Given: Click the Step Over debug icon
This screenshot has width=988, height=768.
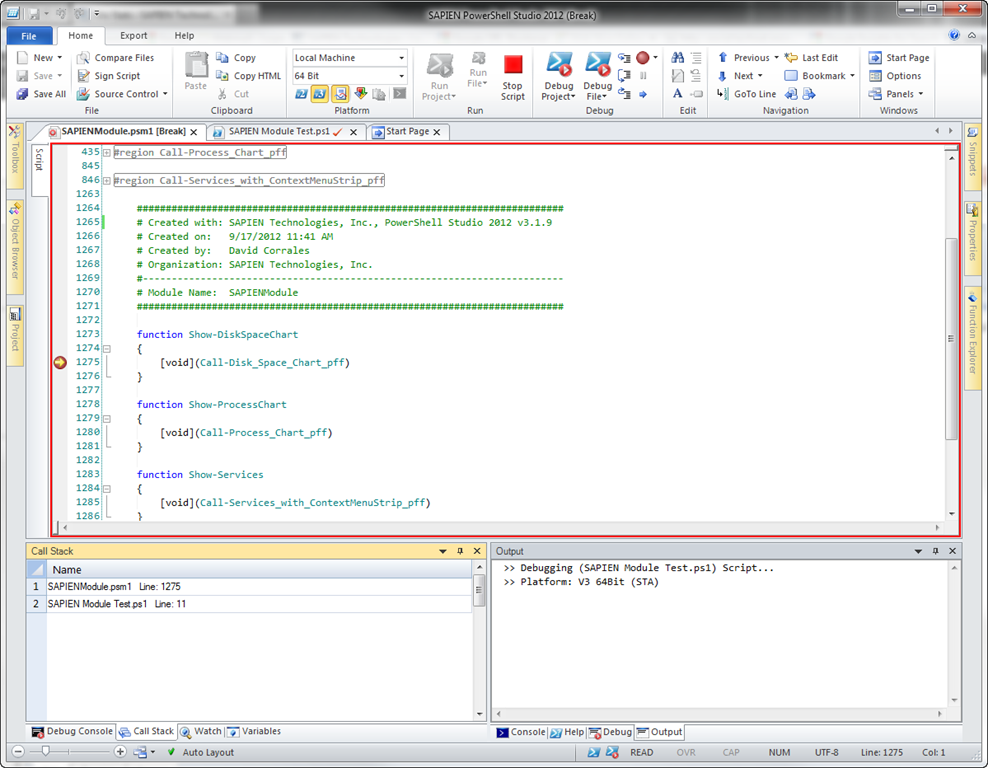Looking at the screenshot, I should point(624,76).
